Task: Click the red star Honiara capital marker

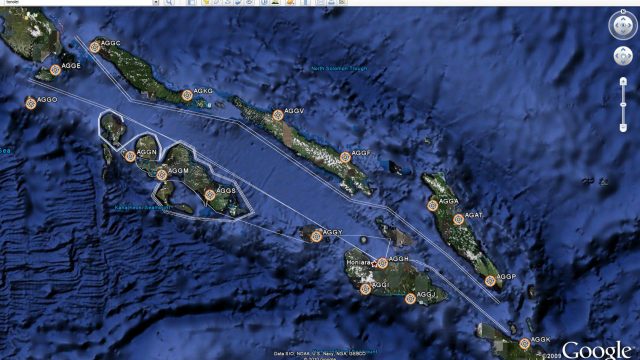Action: [x=374, y=264]
